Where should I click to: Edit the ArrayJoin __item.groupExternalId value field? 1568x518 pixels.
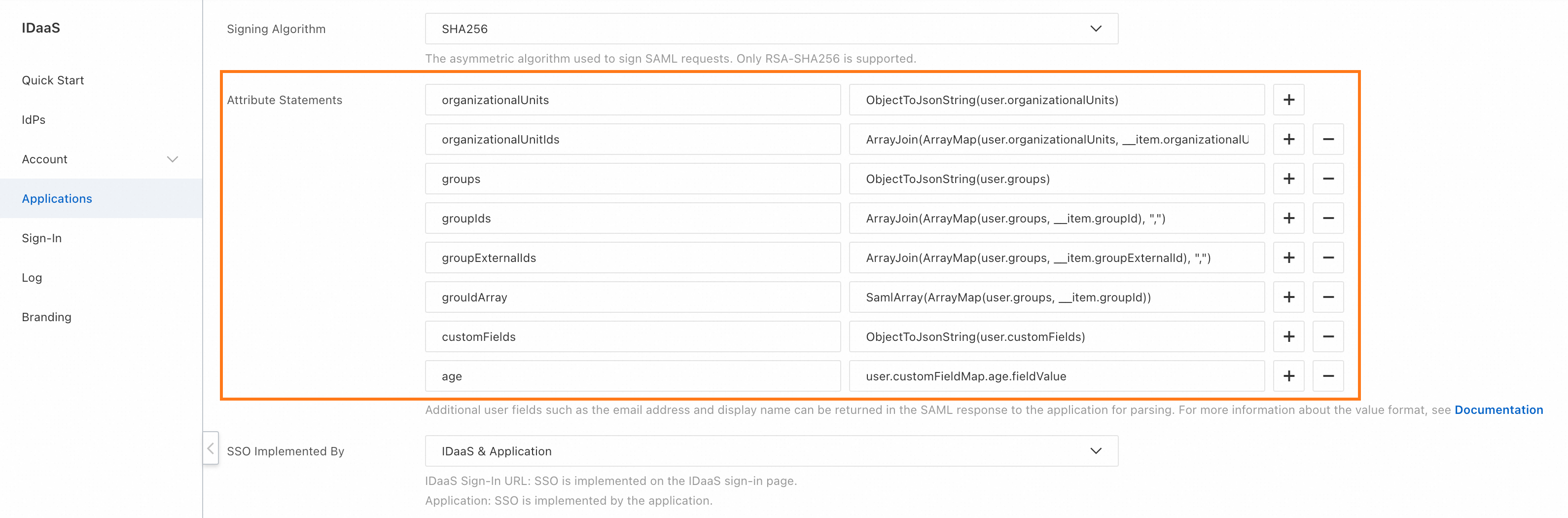[x=1057, y=258]
